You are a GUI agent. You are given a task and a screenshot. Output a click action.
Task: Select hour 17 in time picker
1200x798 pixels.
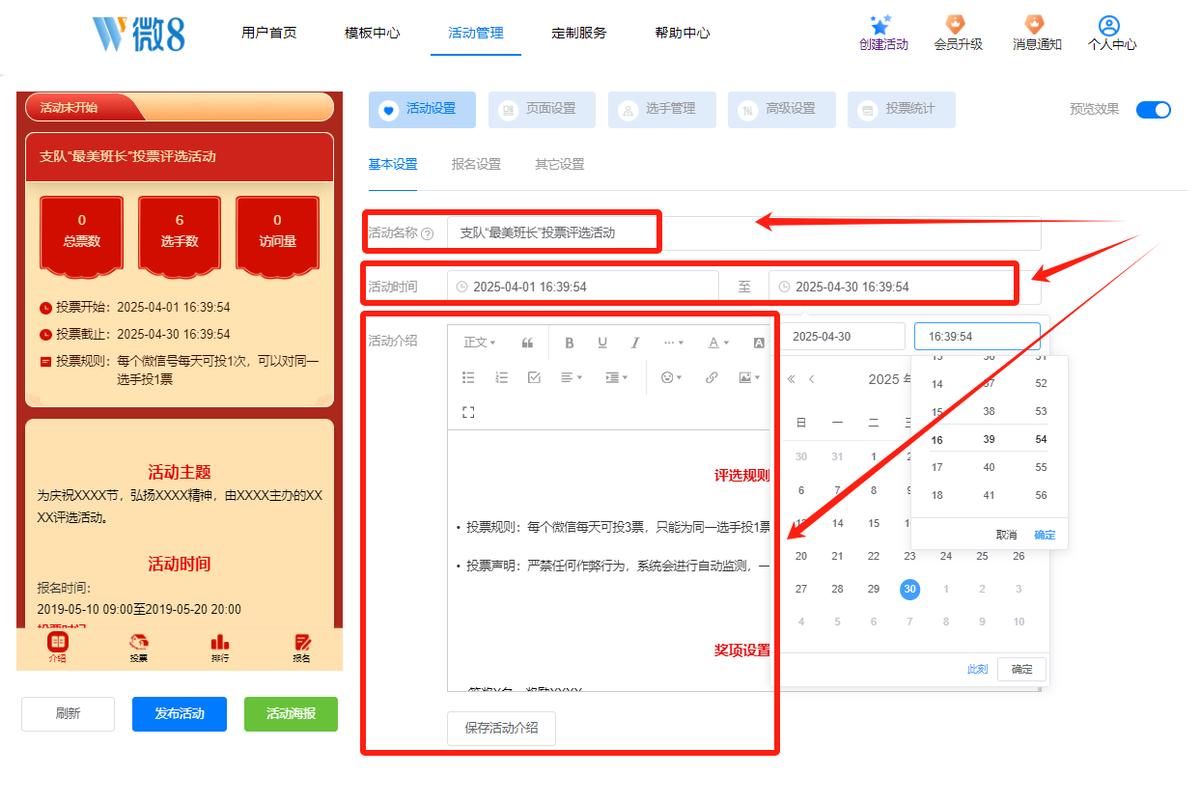937,467
